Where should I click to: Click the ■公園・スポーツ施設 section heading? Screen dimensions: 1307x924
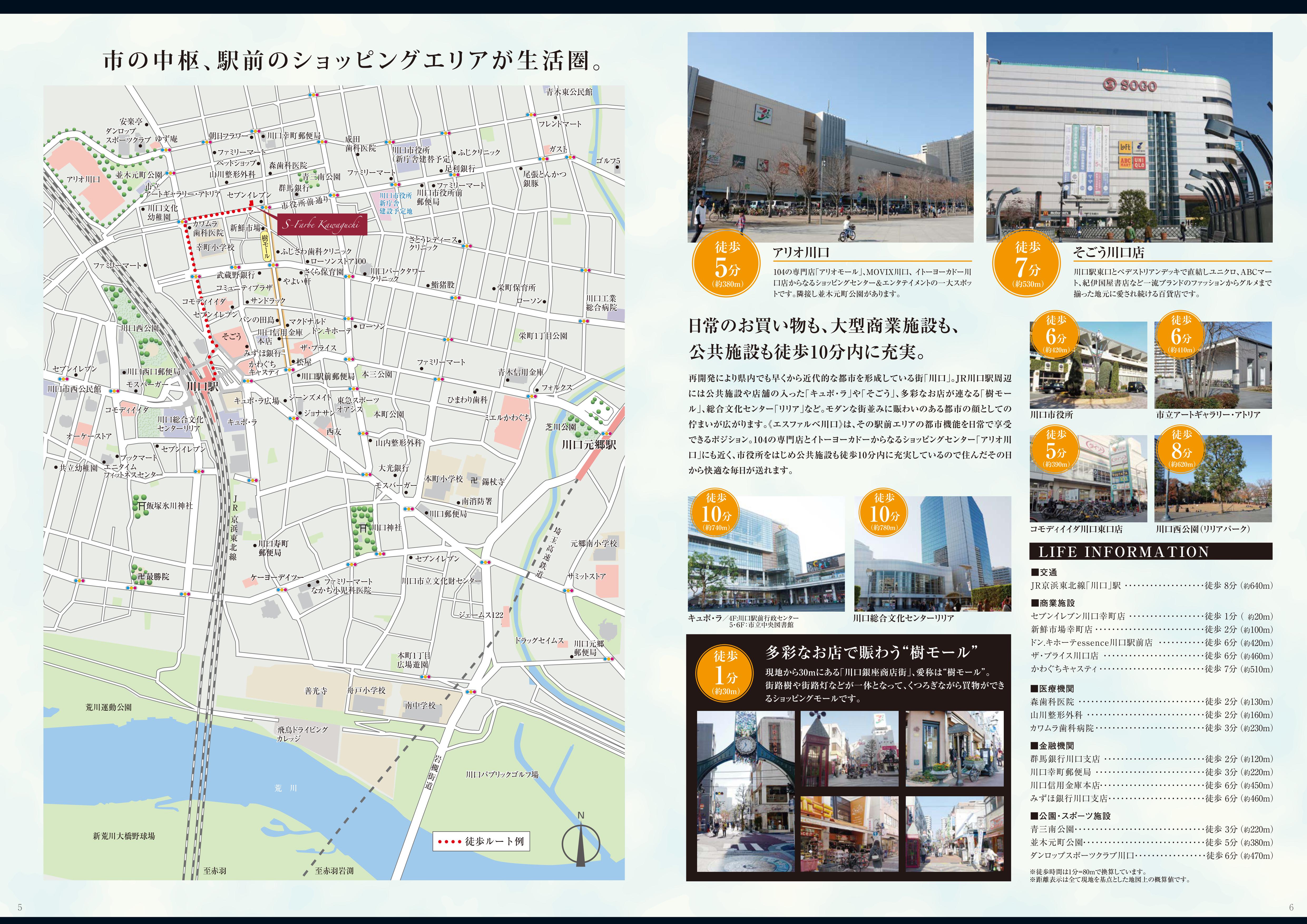[1070, 816]
